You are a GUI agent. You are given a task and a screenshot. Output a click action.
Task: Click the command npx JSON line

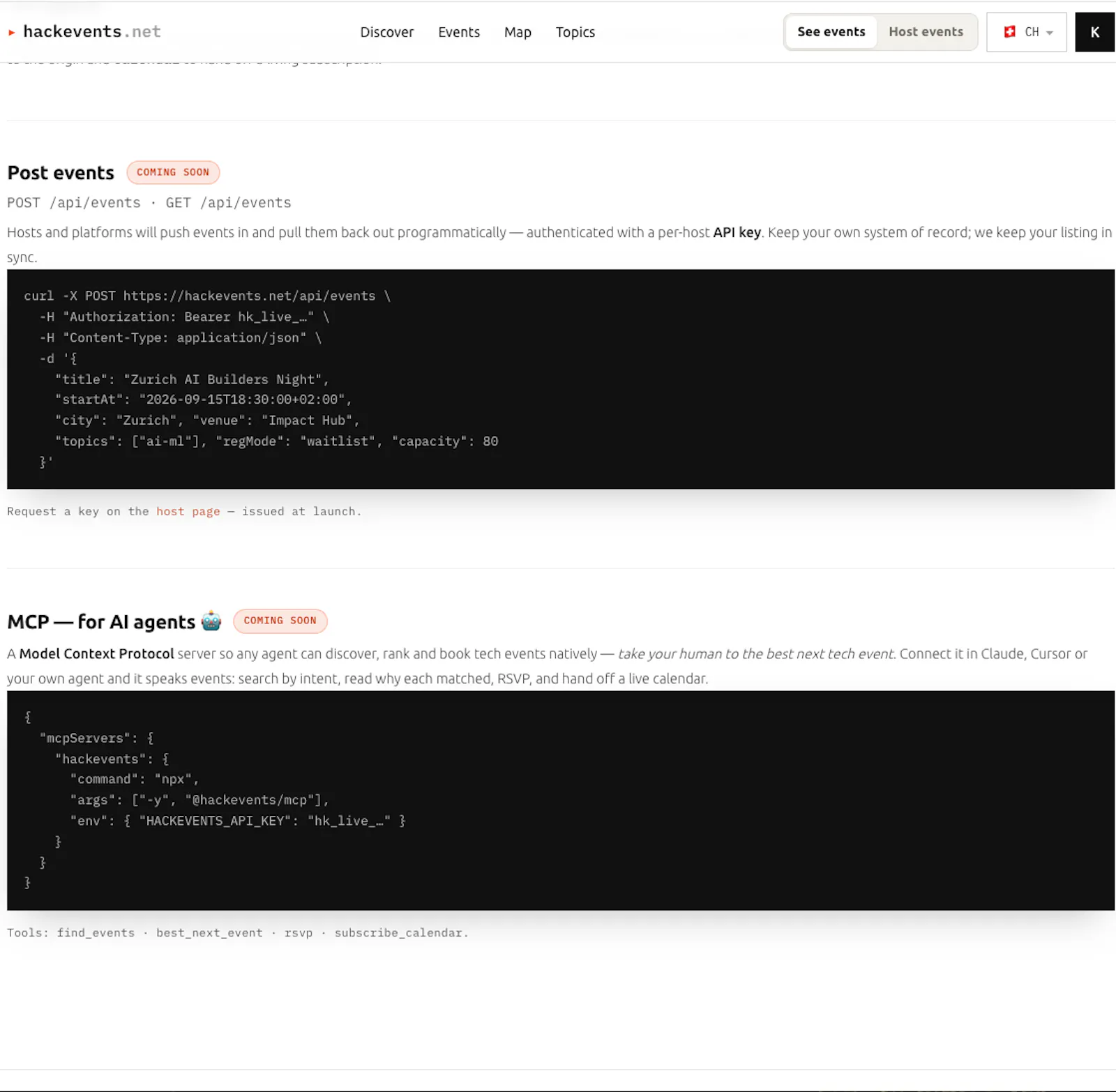[x=135, y=779]
